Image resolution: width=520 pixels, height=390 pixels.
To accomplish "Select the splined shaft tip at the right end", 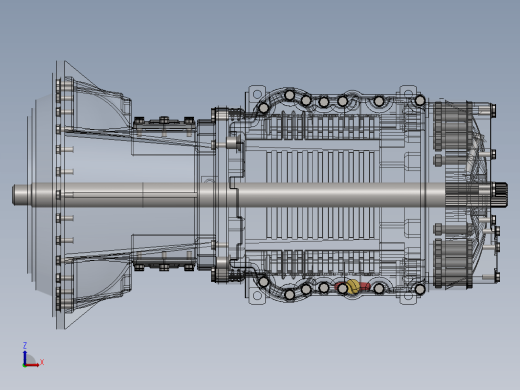I will 501,194.
